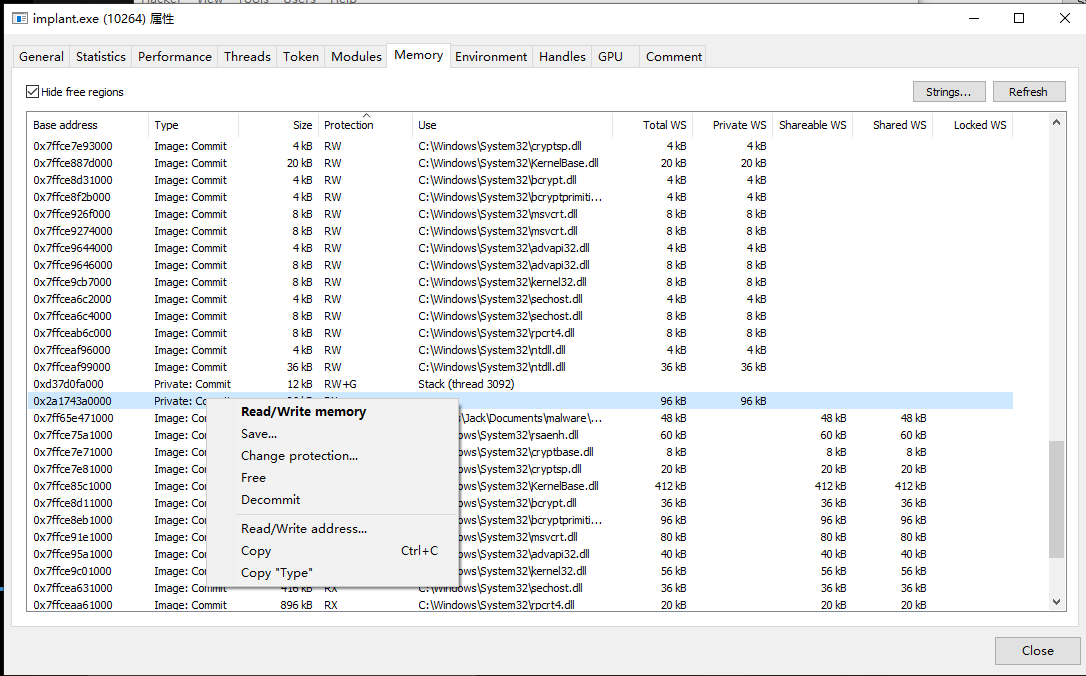Image resolution: width=1086 pixels, height=676 pixels.
Task: Click the Strings... button
Action: click(x=948, y=92)
